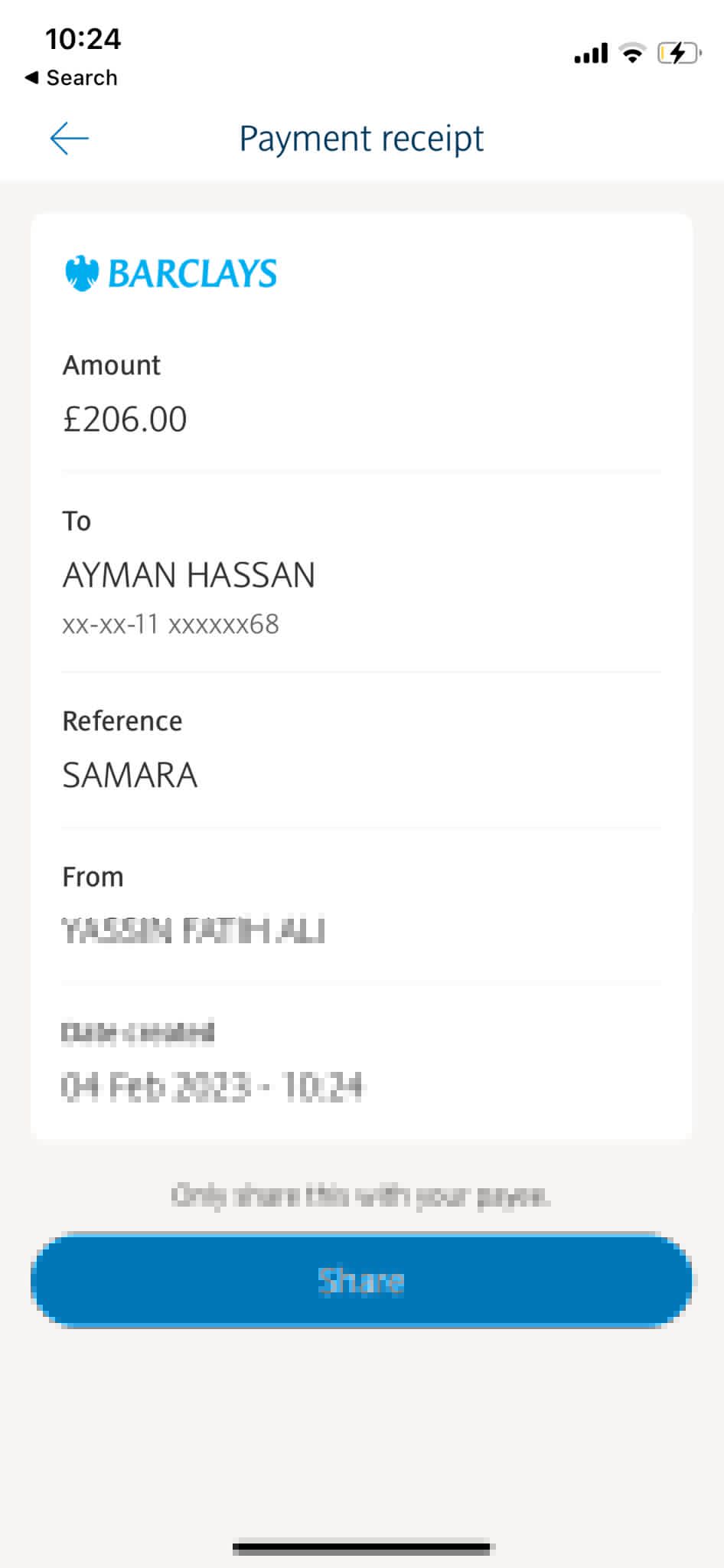Tap the home indicator bar
This screenshot has height=1568, width=724.
(x=361, y=1548)
